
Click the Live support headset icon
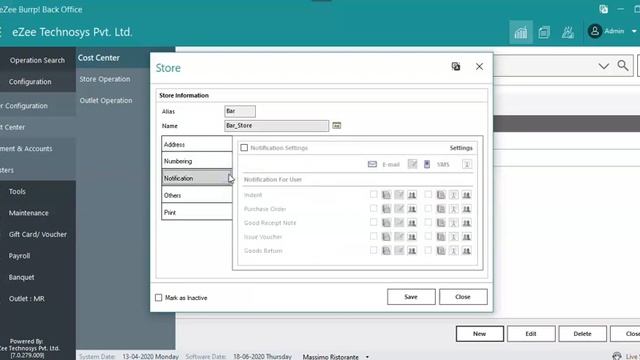tap(617, 356)
